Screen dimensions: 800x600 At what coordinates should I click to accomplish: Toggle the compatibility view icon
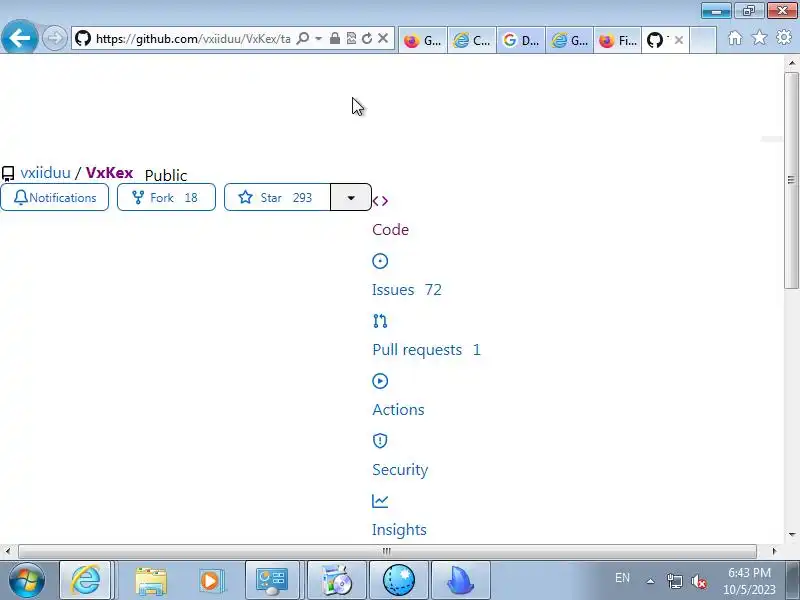coord(351,38)
